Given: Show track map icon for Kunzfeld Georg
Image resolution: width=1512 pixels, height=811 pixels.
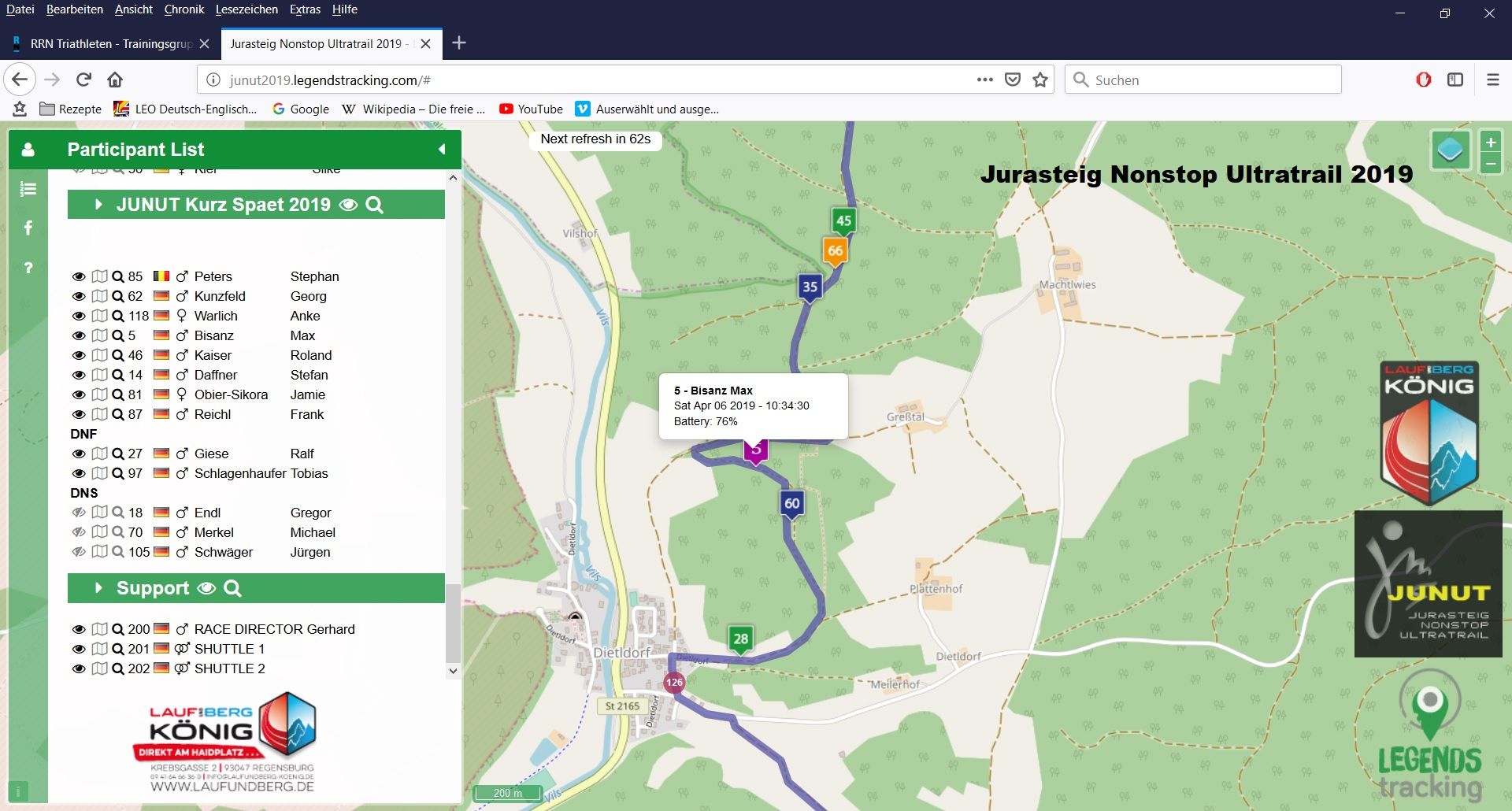Looking at the screenshot, I should pos(99,296).
